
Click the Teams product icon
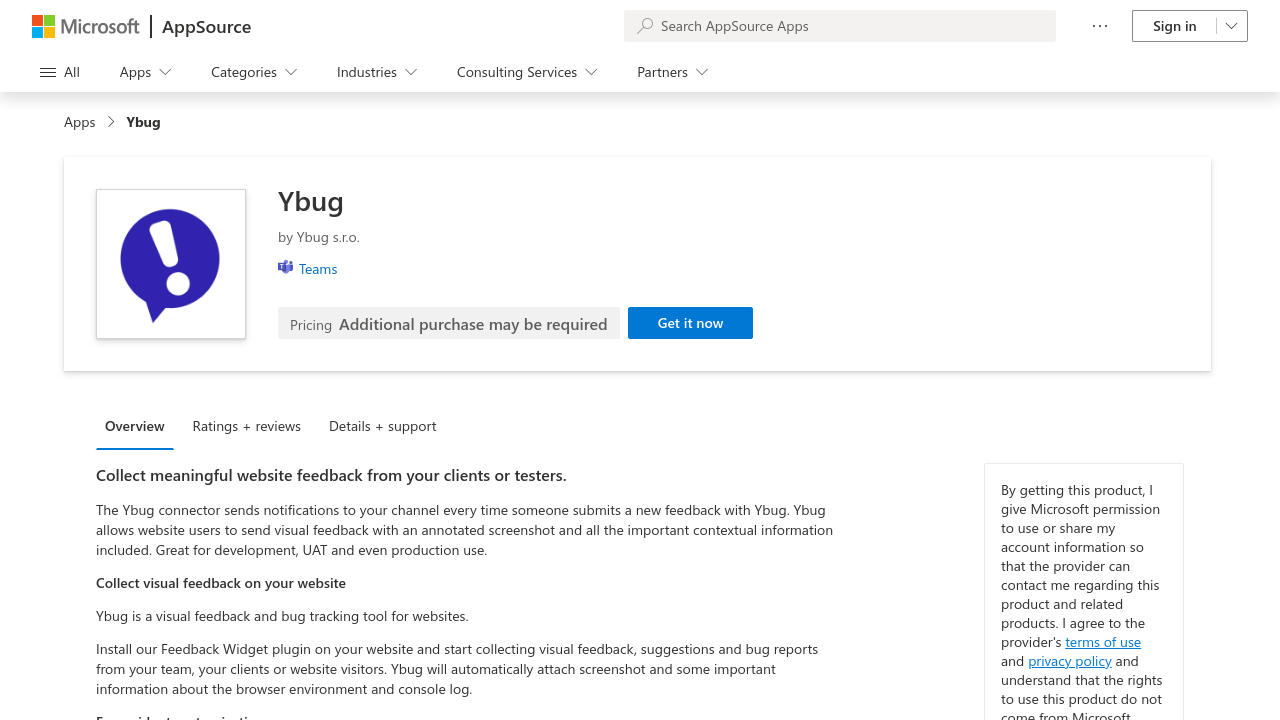click(x=286, y=267)
